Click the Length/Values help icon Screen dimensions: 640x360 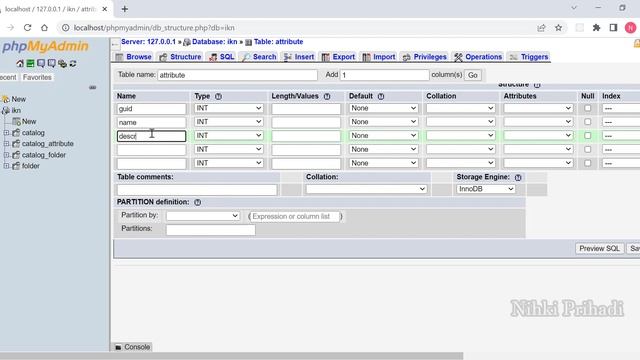click(x=327, y=97)
